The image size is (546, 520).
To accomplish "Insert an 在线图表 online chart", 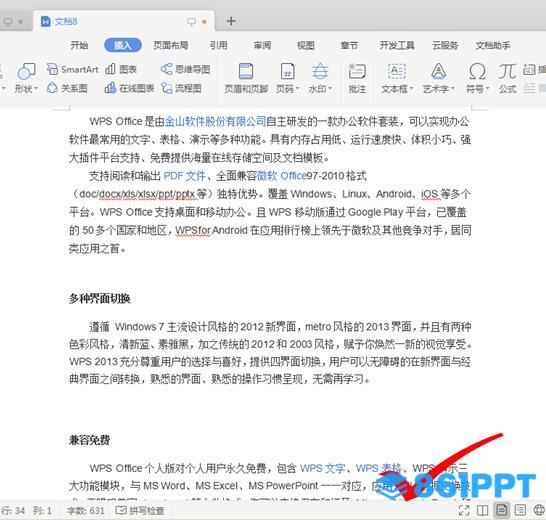I will [x=129, y=88].
